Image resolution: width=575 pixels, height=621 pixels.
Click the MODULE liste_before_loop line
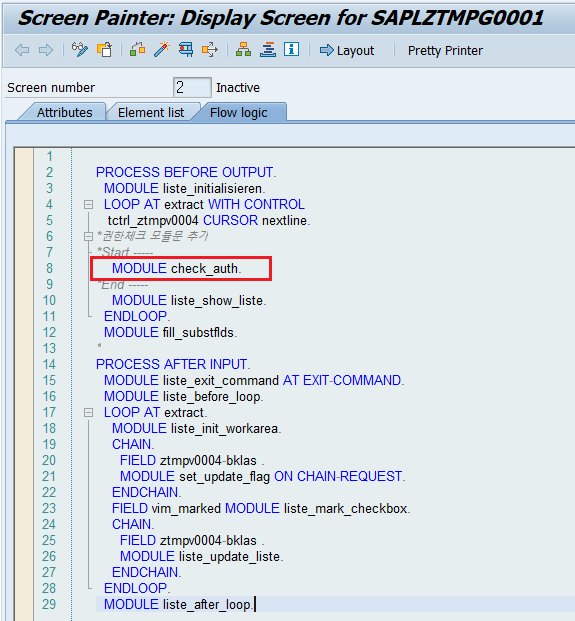(184, 396)
